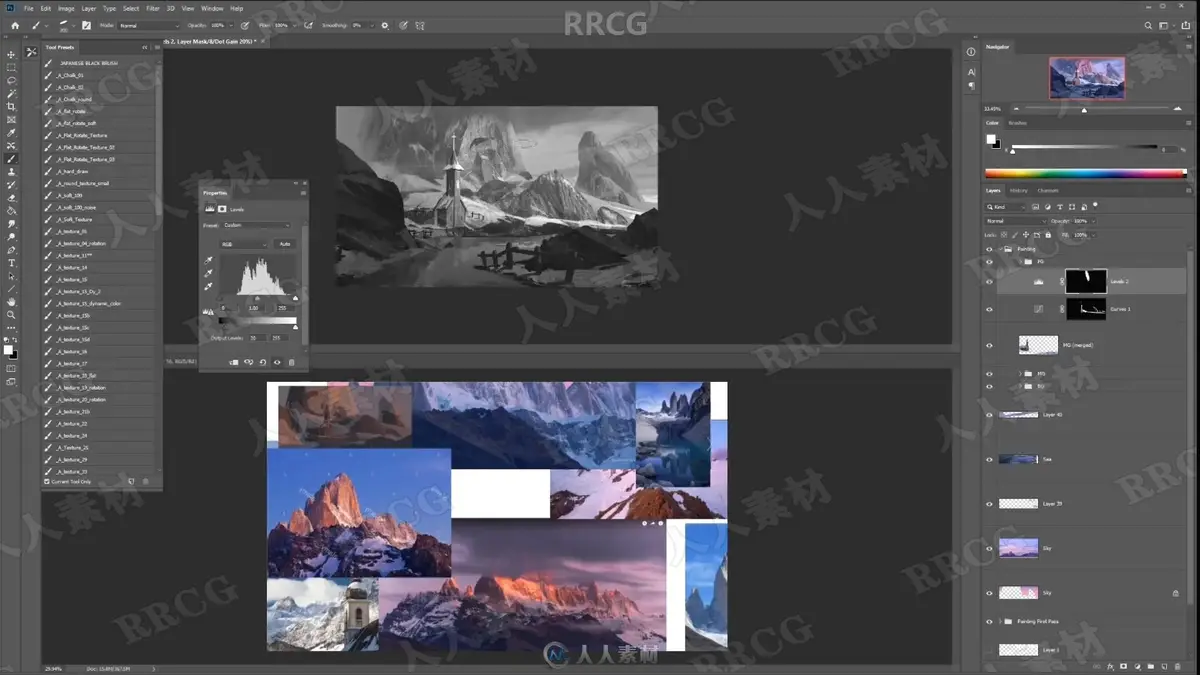The image size is (1200, 675).
Task: Click the Share icon at top right
Action: pyautogui.click(x=1187, y=25)
